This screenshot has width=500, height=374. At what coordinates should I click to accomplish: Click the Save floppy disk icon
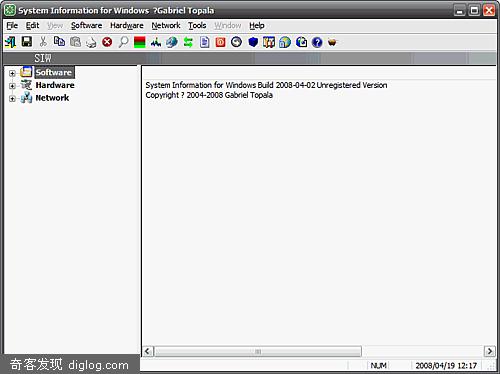click(x=27, y=42)
